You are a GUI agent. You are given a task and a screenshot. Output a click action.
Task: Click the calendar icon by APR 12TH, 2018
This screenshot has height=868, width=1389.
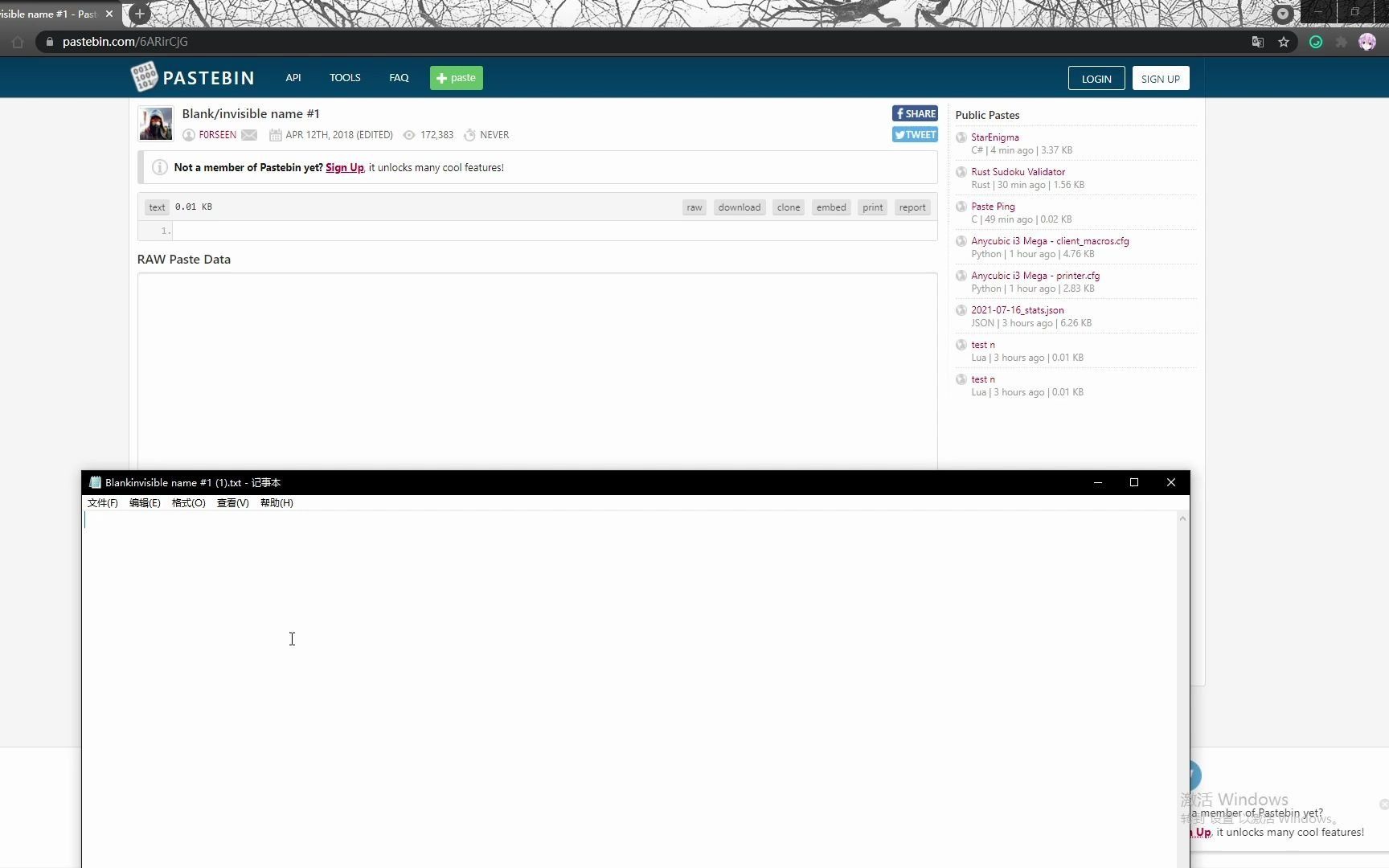275,135
